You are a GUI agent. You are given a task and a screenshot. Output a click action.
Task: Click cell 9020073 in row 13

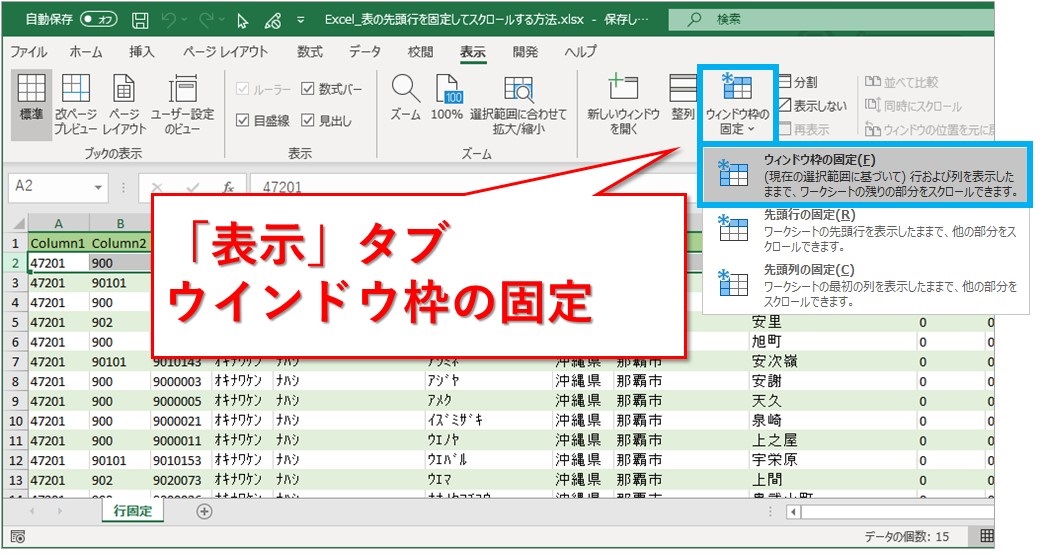coord(181,480)
